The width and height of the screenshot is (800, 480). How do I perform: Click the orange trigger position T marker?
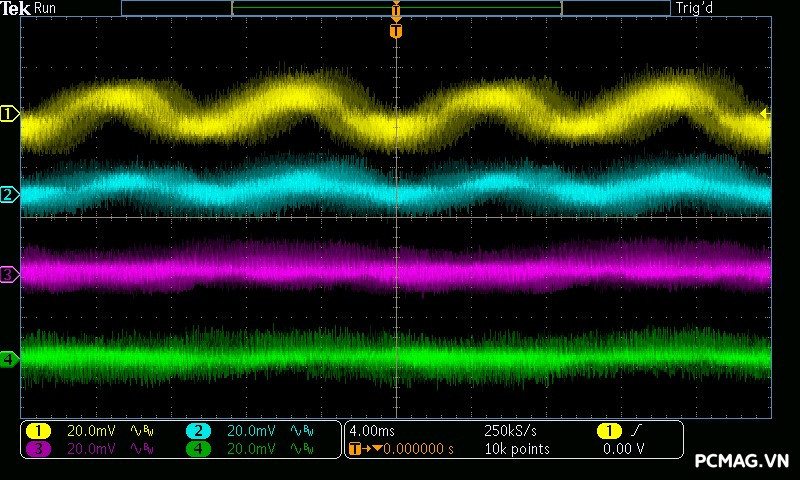pos(396,31)
